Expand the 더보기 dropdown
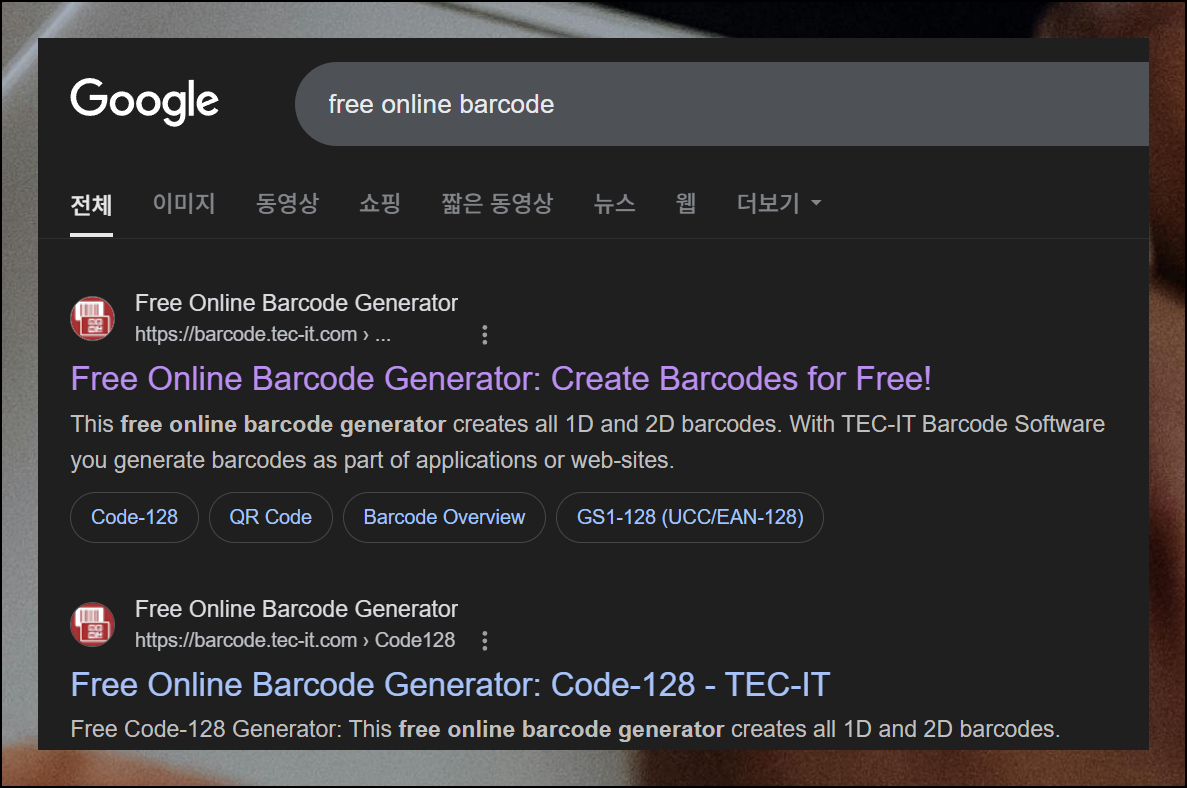 pos(779,203)
